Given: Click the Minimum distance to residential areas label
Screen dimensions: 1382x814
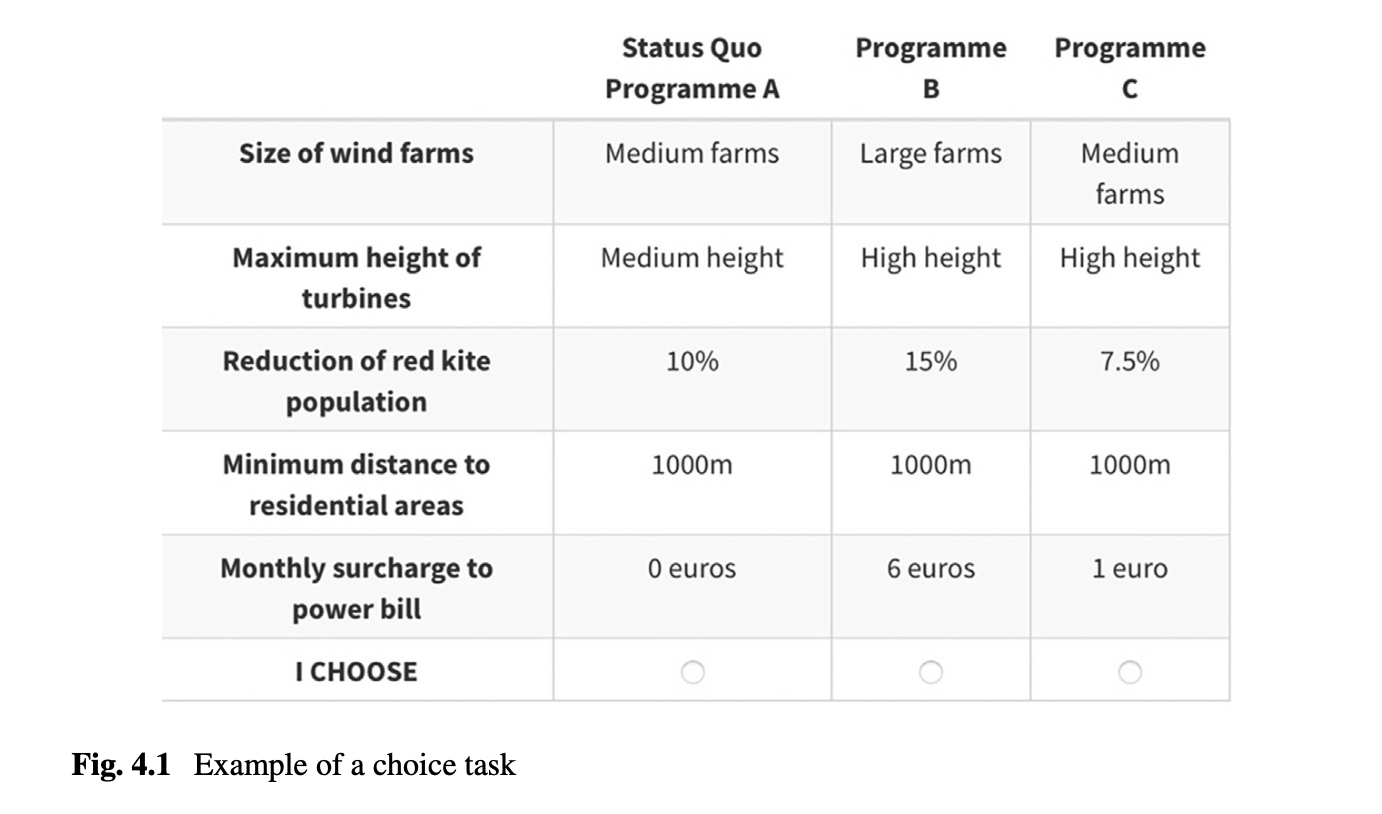Looking at the screenshot, I should (356, 484).
